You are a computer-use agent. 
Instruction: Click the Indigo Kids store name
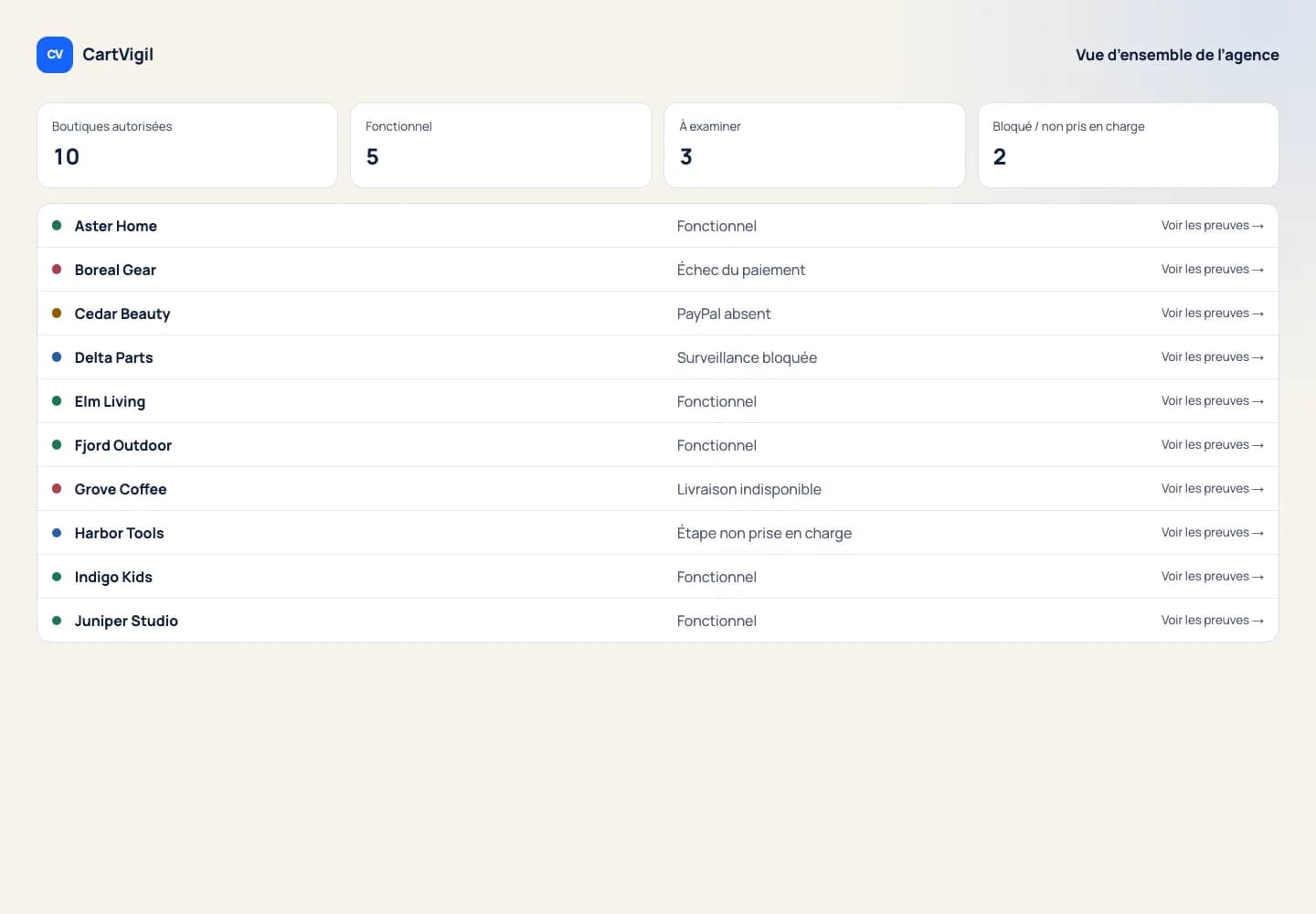113,577
